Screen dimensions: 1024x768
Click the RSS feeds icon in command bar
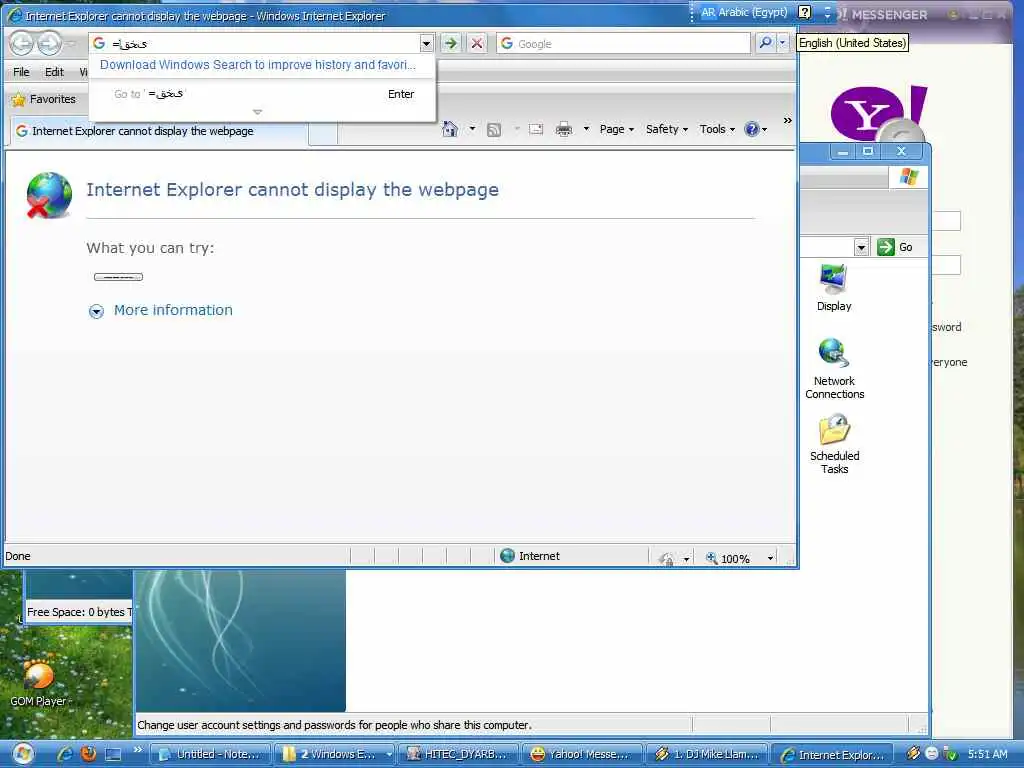tap(494, 129)
